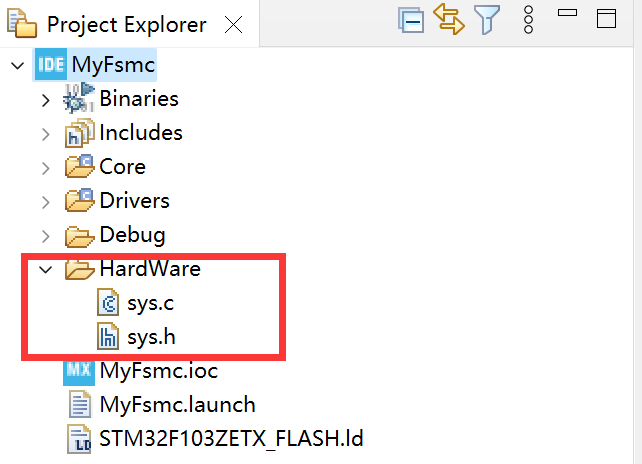The width and height of the screenshot is (642, 464).
Task: Collapse the MyFsmc project tree
Action: (x=18, y=65)
